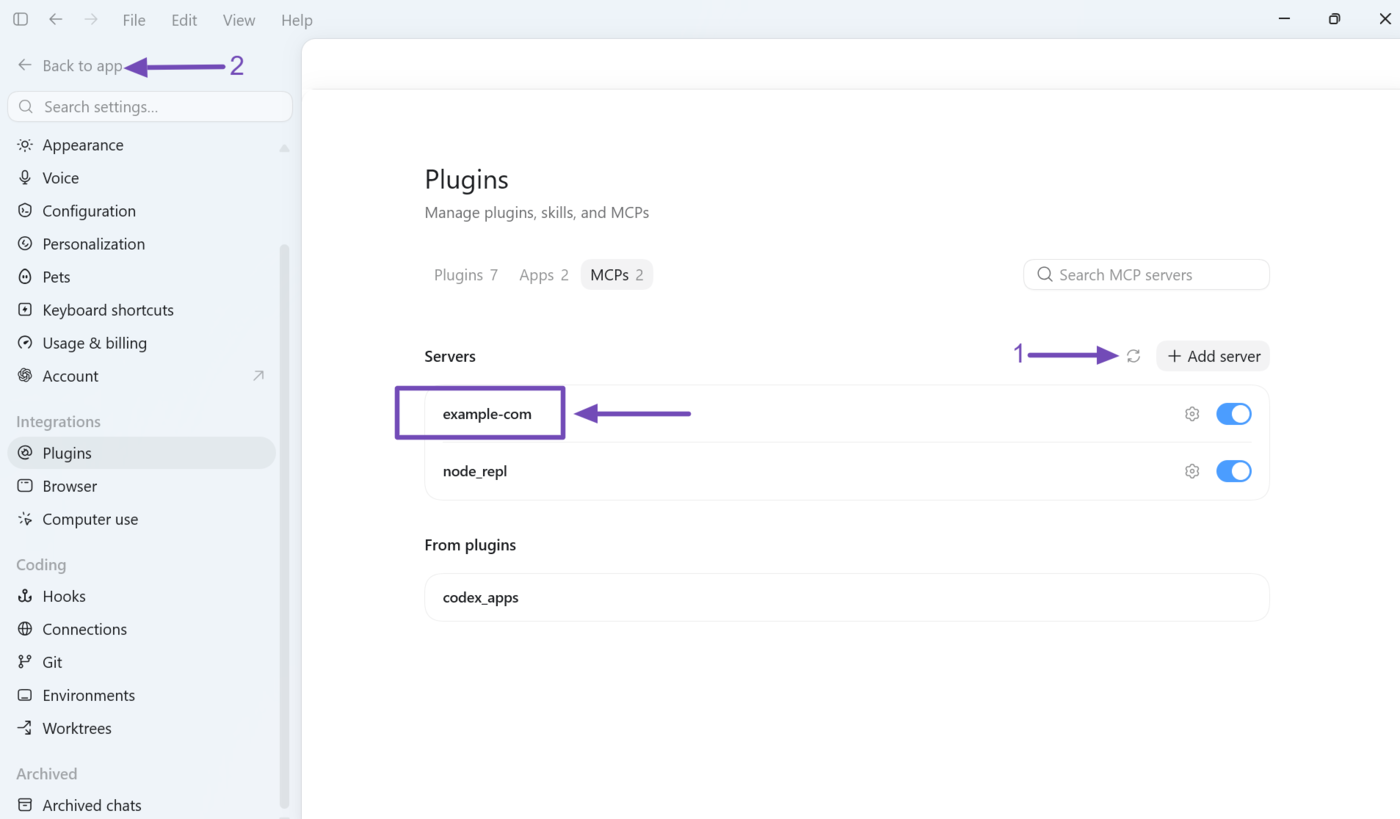Screen dimensions: 1400x819
Task: Switch to the Plugins tab
Action: (x=466, y=275)
